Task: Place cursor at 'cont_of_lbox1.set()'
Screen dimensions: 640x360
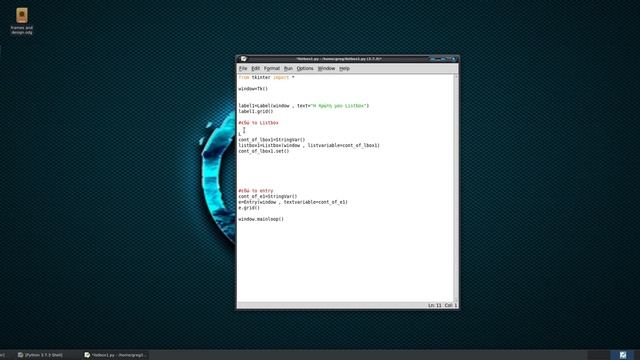Action: [x=264, y=151]
